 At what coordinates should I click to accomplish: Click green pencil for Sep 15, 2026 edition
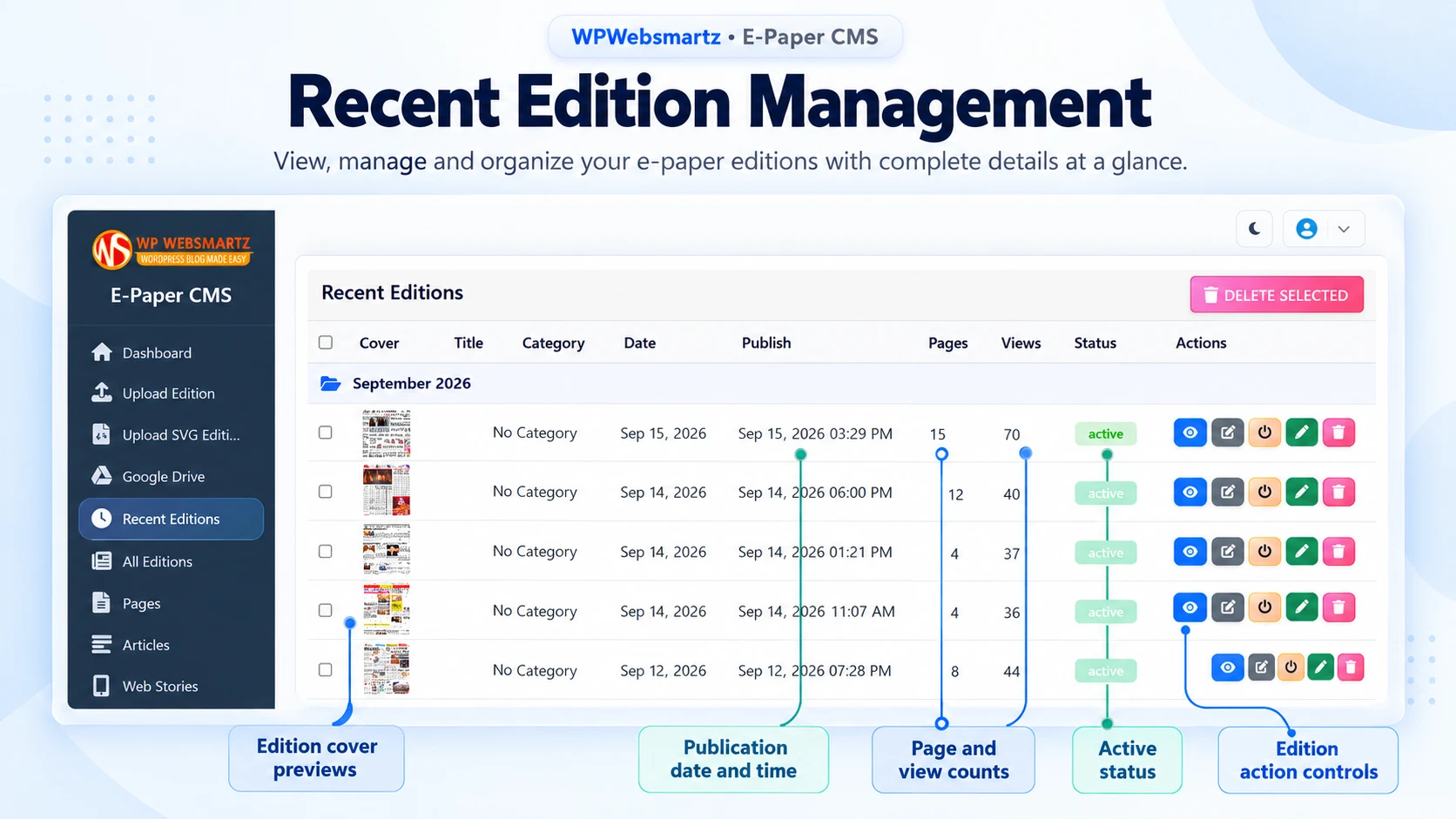tap(1301, 433)
